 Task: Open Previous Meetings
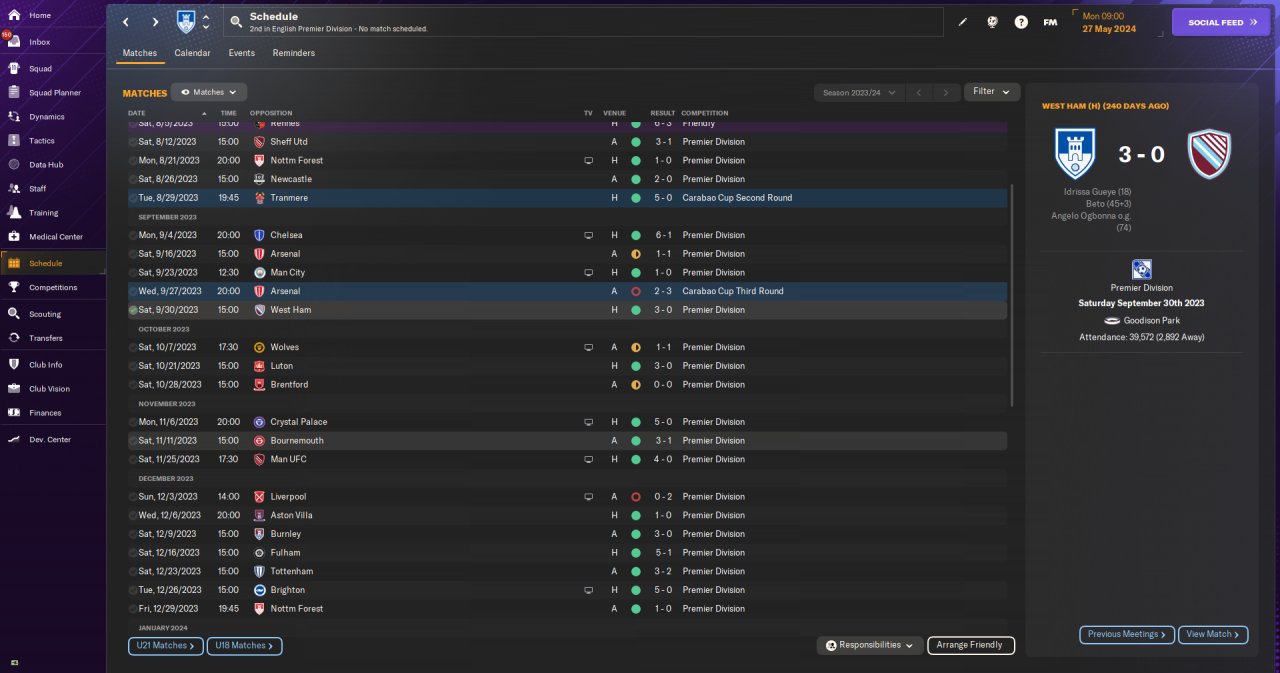tap(1127, 634)
